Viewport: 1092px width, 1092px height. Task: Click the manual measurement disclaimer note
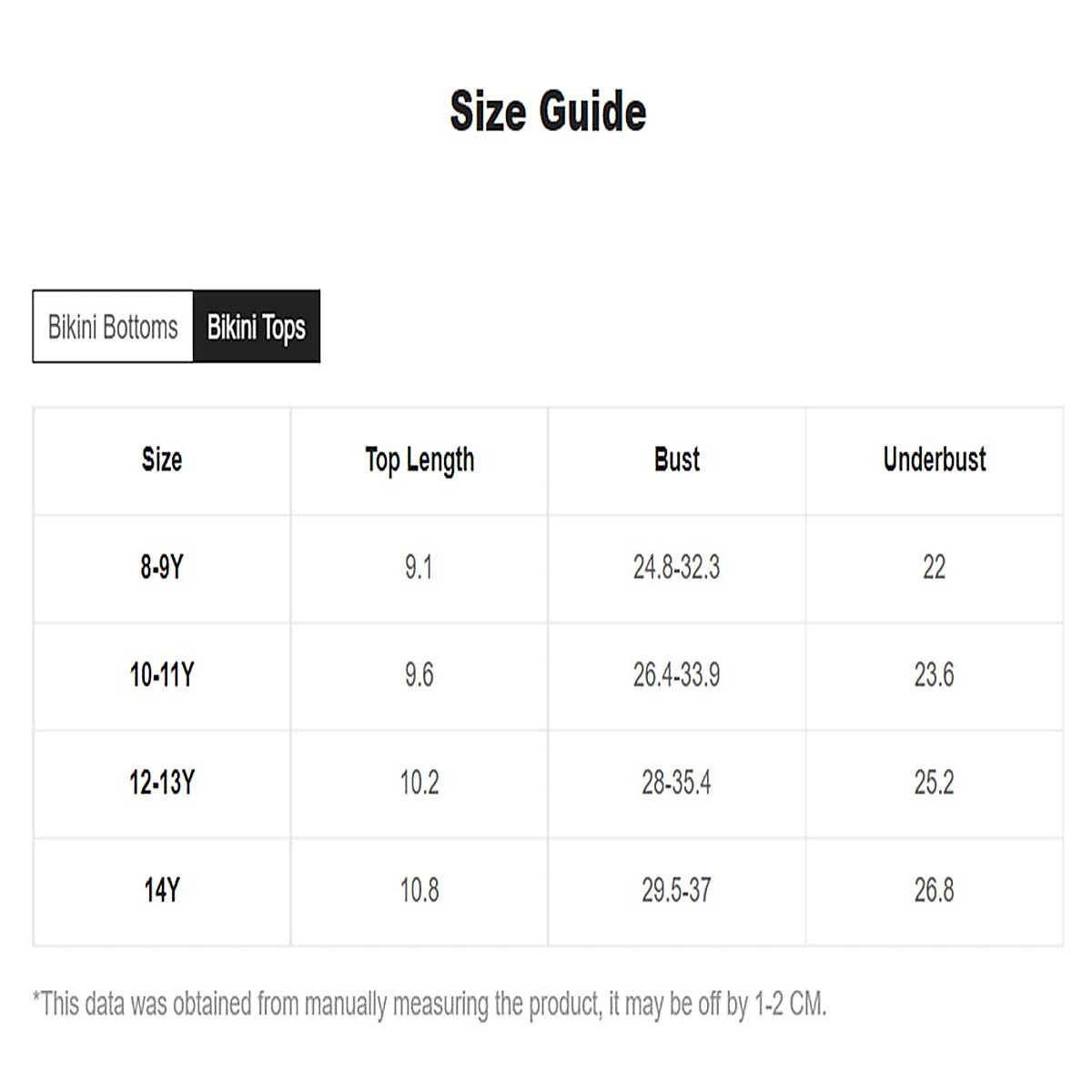click(430, 1005)
